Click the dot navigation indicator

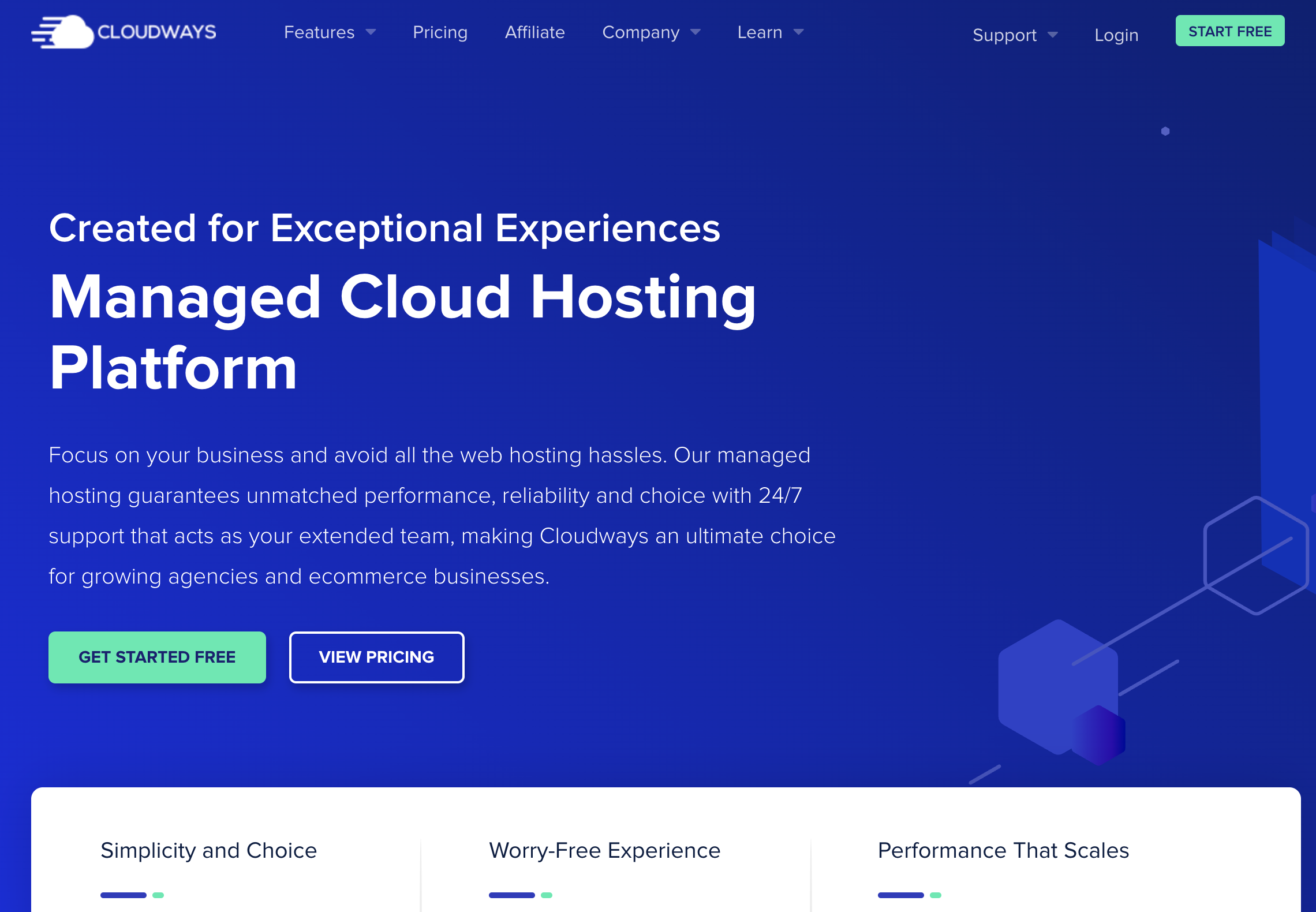coord(1165,131)
